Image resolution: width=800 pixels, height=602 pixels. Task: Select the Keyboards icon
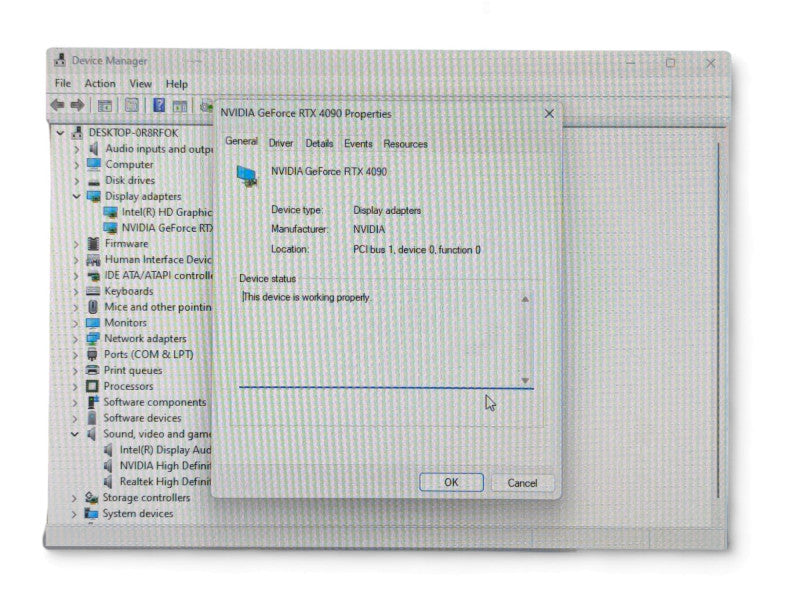[x=93, y=291]
